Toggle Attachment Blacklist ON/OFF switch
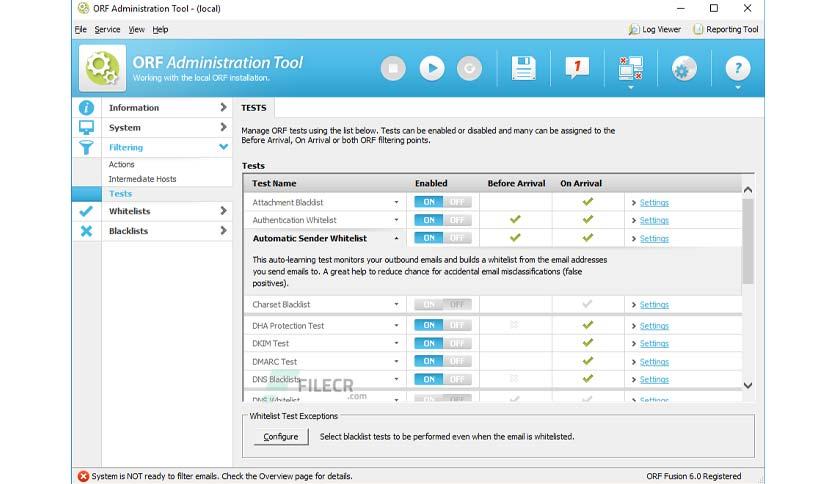The width and height of the screenshot is (836, 484). [x=443, y=203]
